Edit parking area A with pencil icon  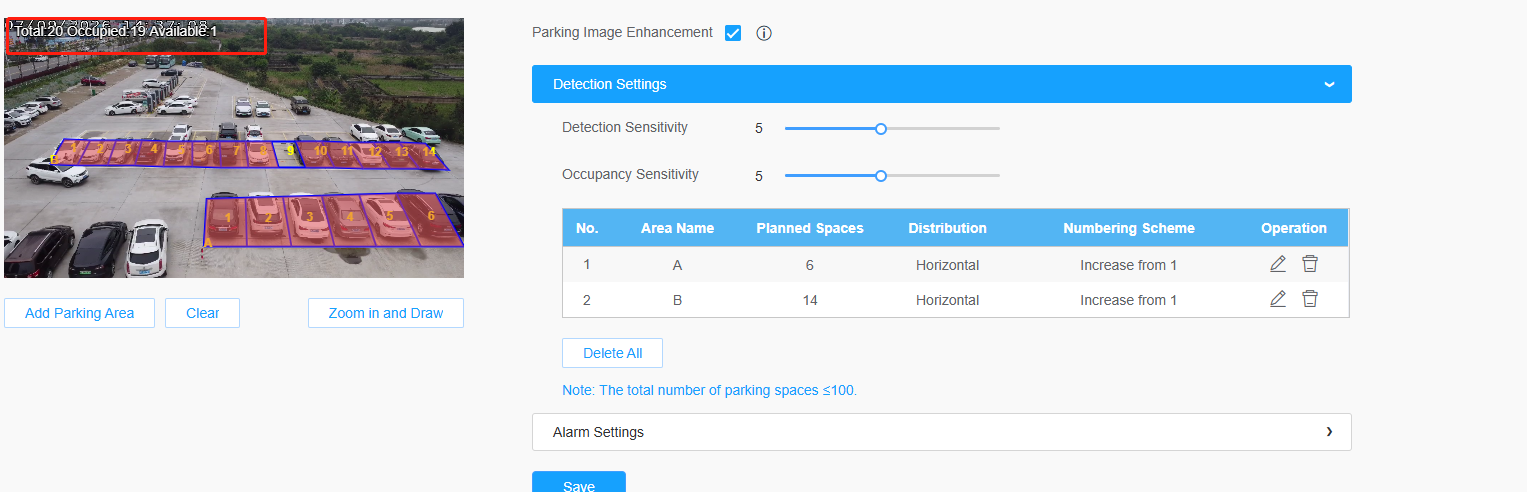tap(1278, 264)
